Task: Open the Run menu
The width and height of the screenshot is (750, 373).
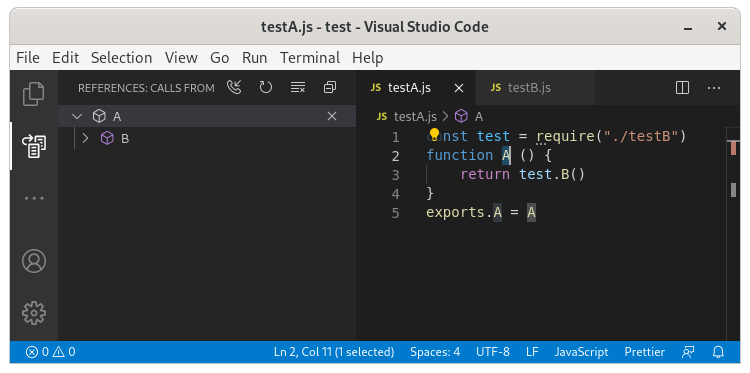Action: click(254, 58)
